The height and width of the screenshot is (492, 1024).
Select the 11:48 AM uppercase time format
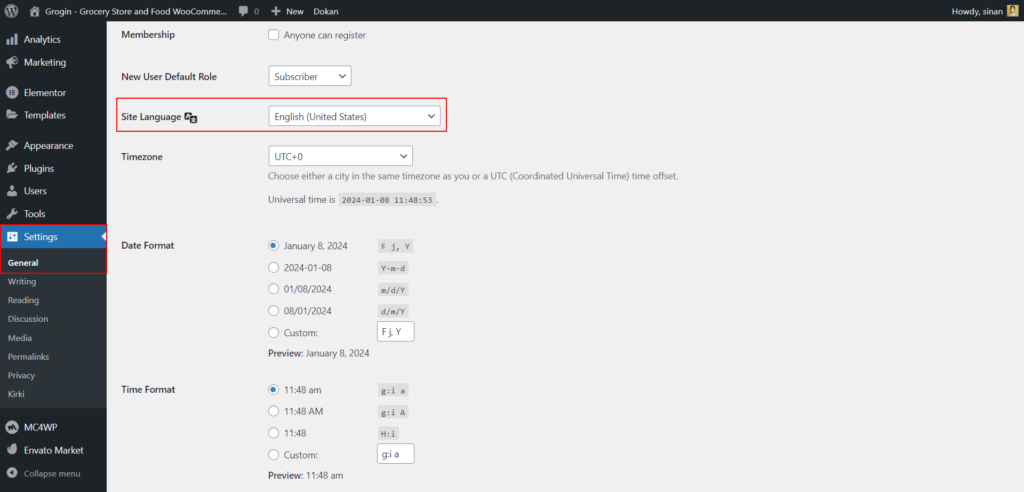click(x=274, y=411)
